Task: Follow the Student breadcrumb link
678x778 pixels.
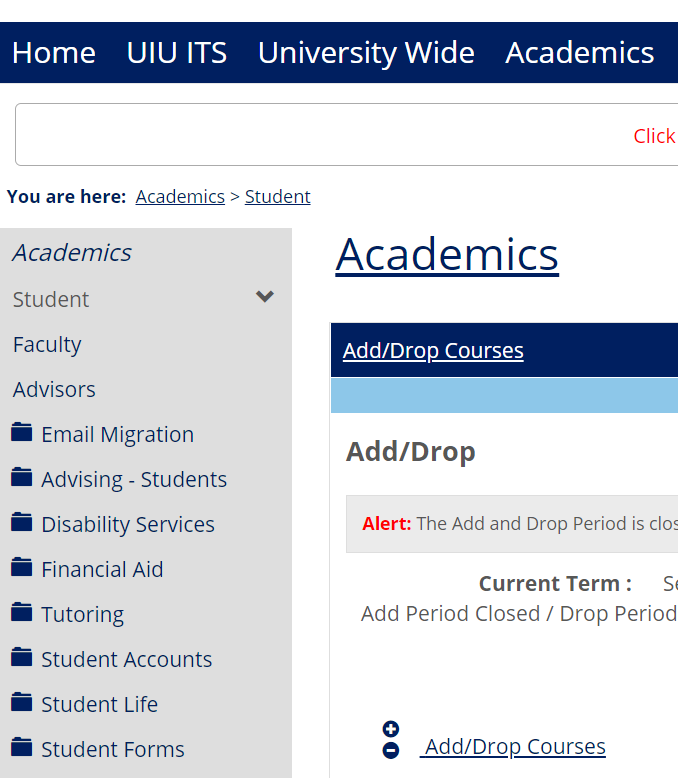Action: [277, 197]
